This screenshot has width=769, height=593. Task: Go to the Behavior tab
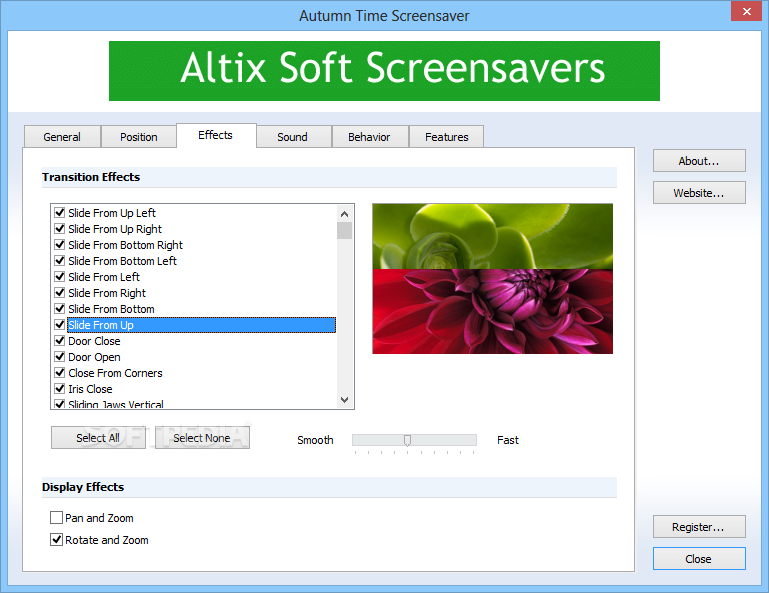point(369,137)
